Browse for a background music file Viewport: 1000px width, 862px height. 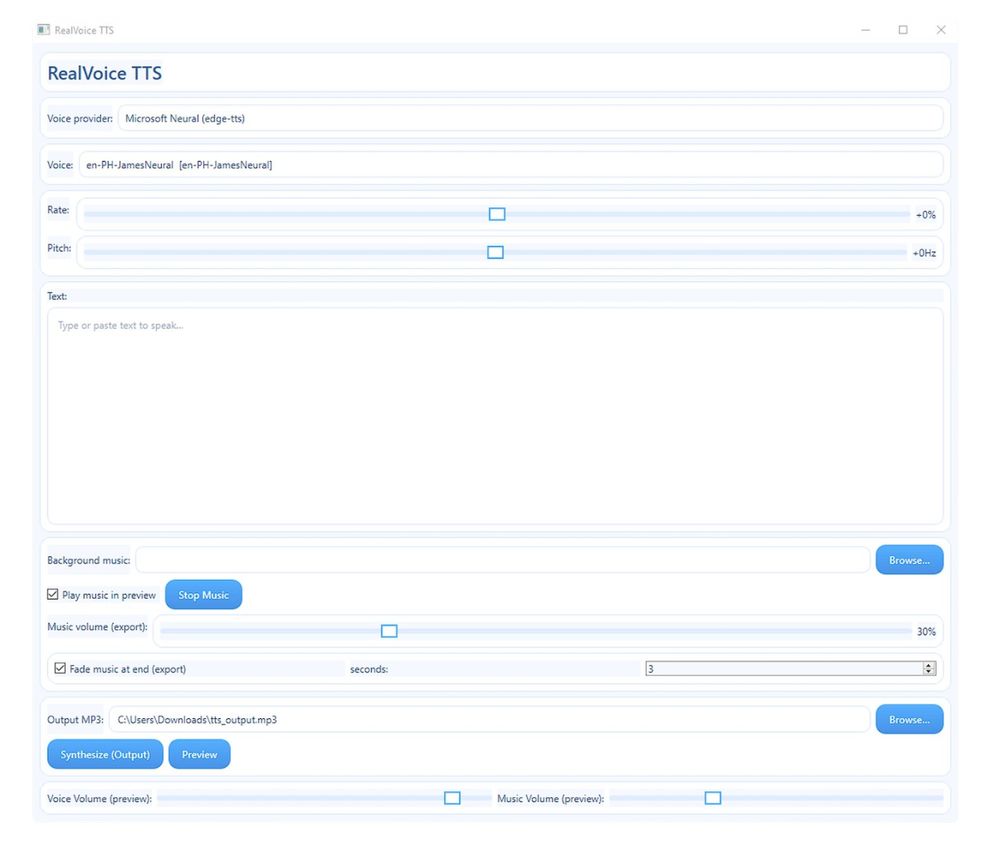(x=909, y=560)
